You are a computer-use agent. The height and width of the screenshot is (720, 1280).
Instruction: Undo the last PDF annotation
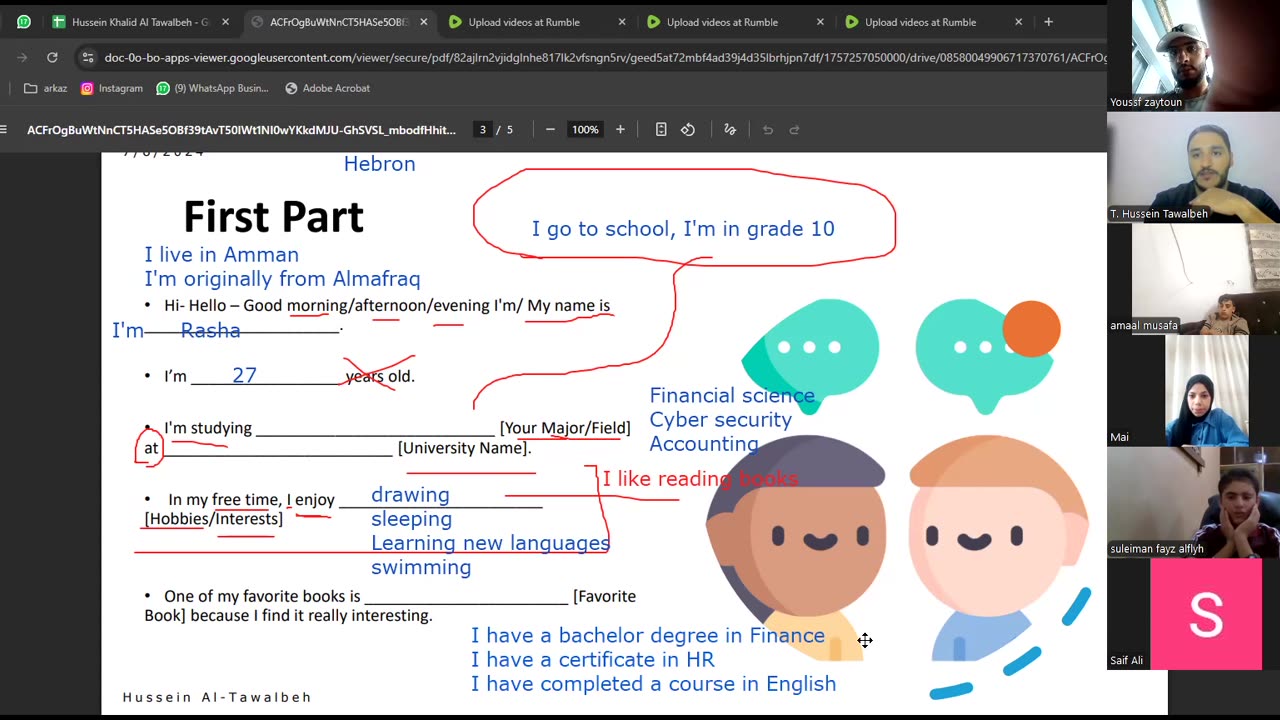[x=768, y=130]
